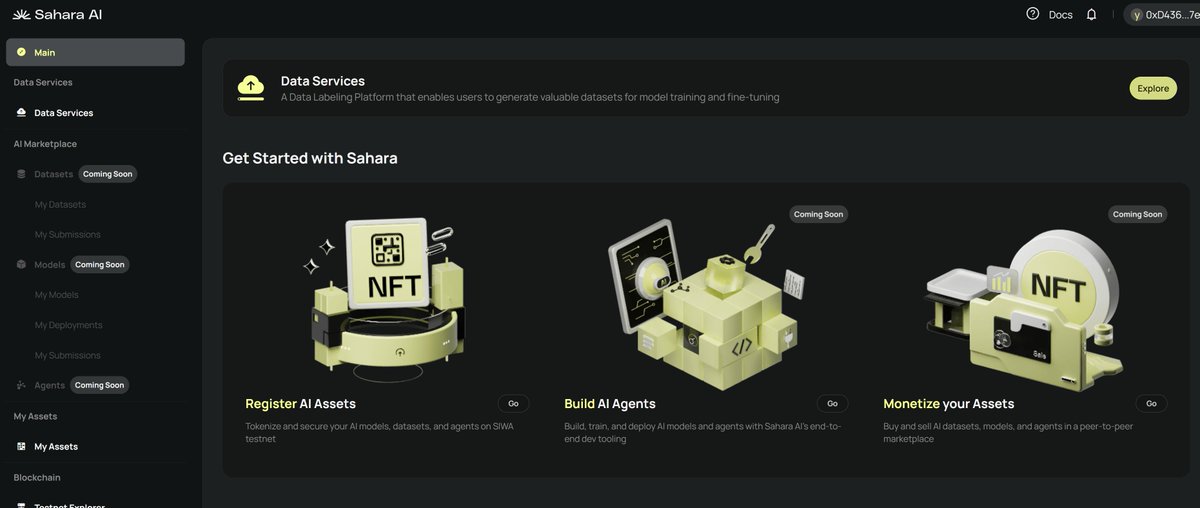
Task: Click the Monetize your Assets heading
Action: coord(949,404)
